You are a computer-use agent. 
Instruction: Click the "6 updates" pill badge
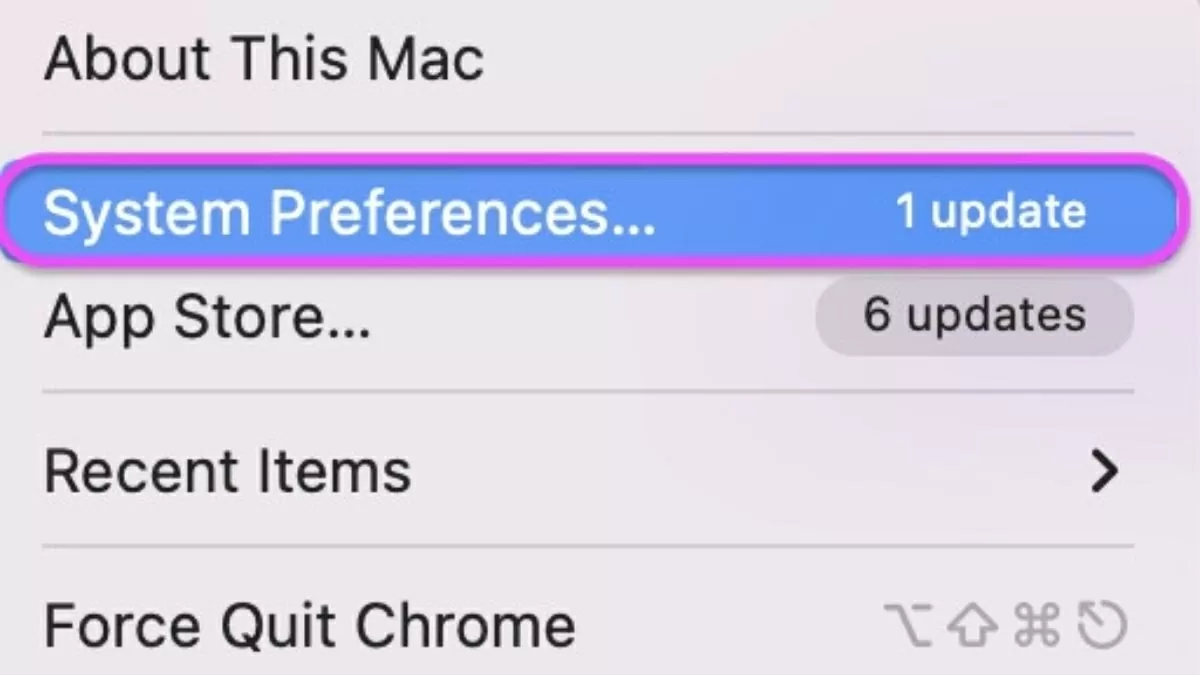point(974,316)
